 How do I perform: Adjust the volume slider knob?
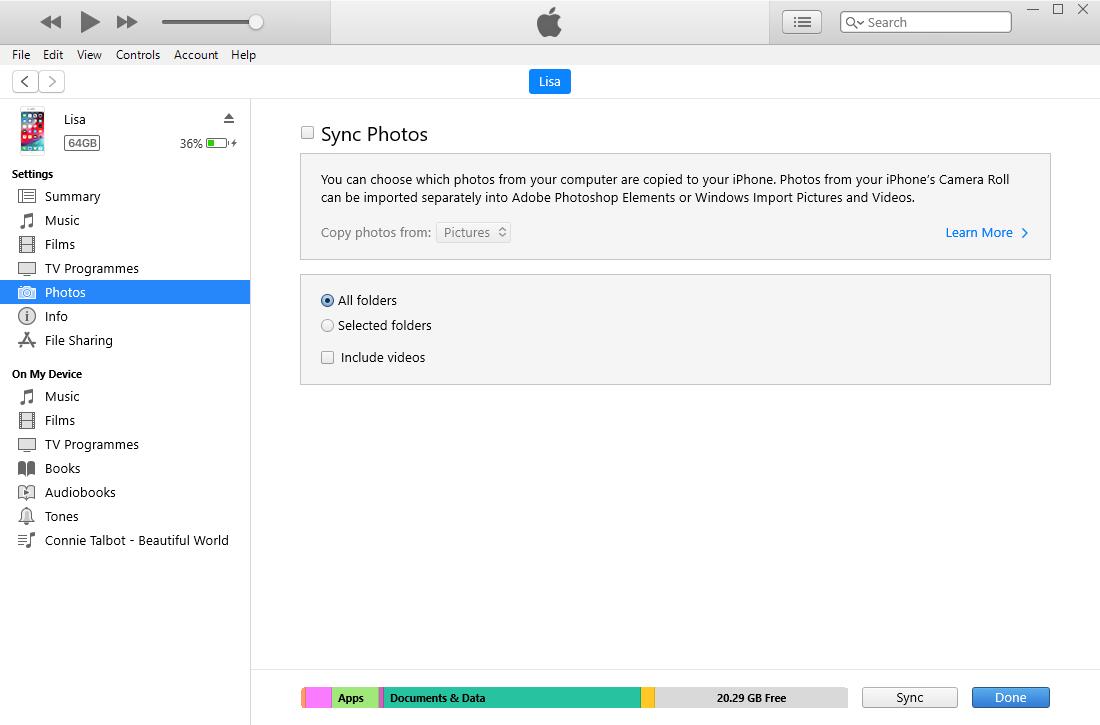(256, 22)
